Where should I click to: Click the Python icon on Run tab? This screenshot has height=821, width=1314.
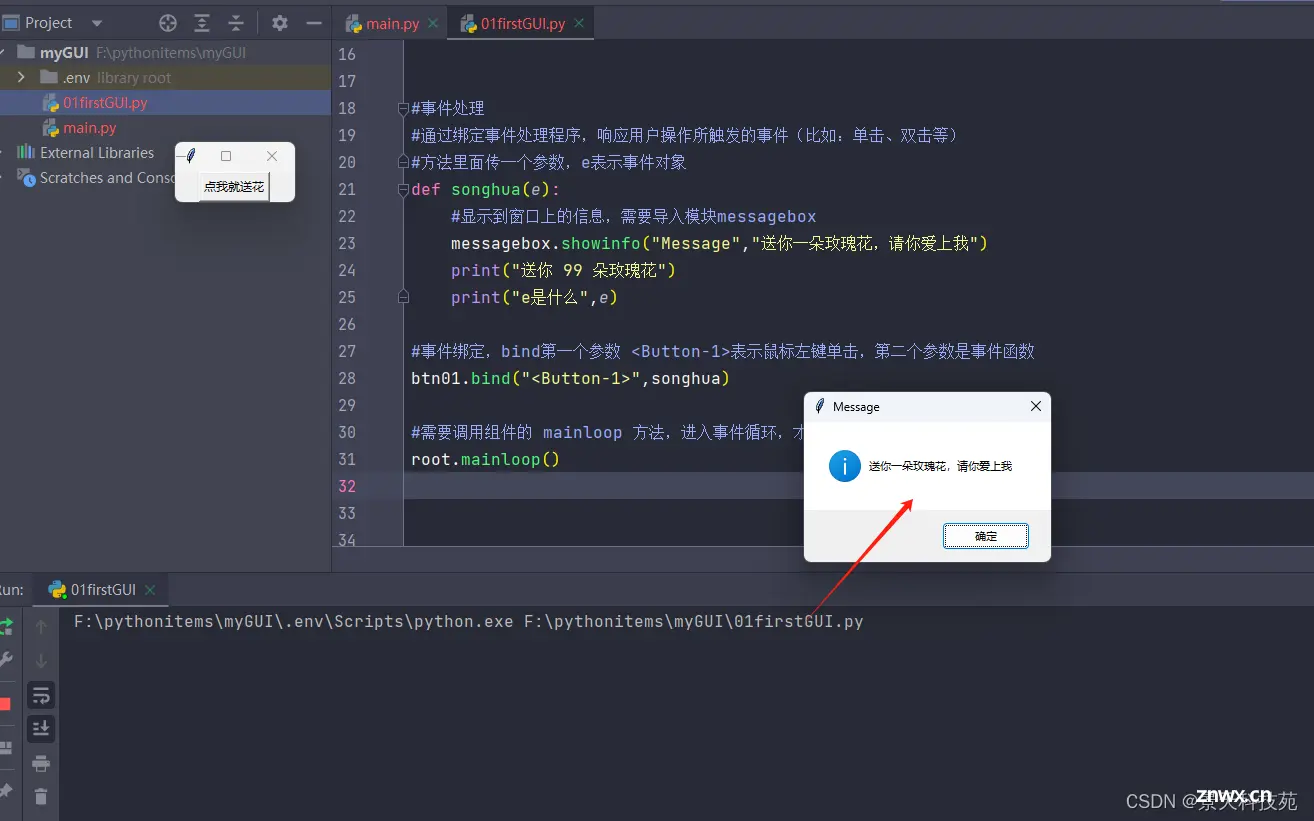click(57, 589)
